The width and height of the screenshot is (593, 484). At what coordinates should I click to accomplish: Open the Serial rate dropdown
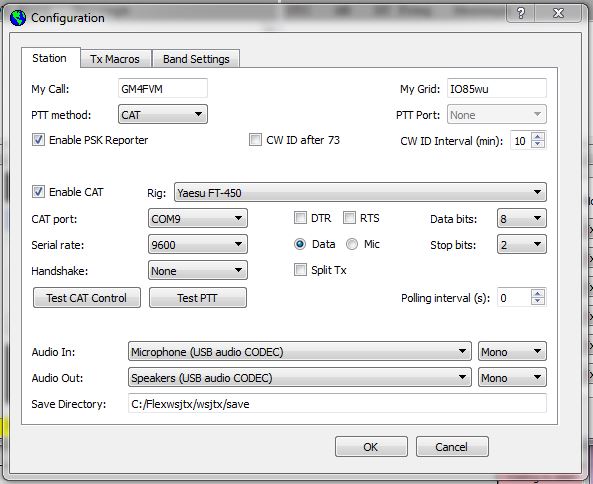[x=197, y=244]
